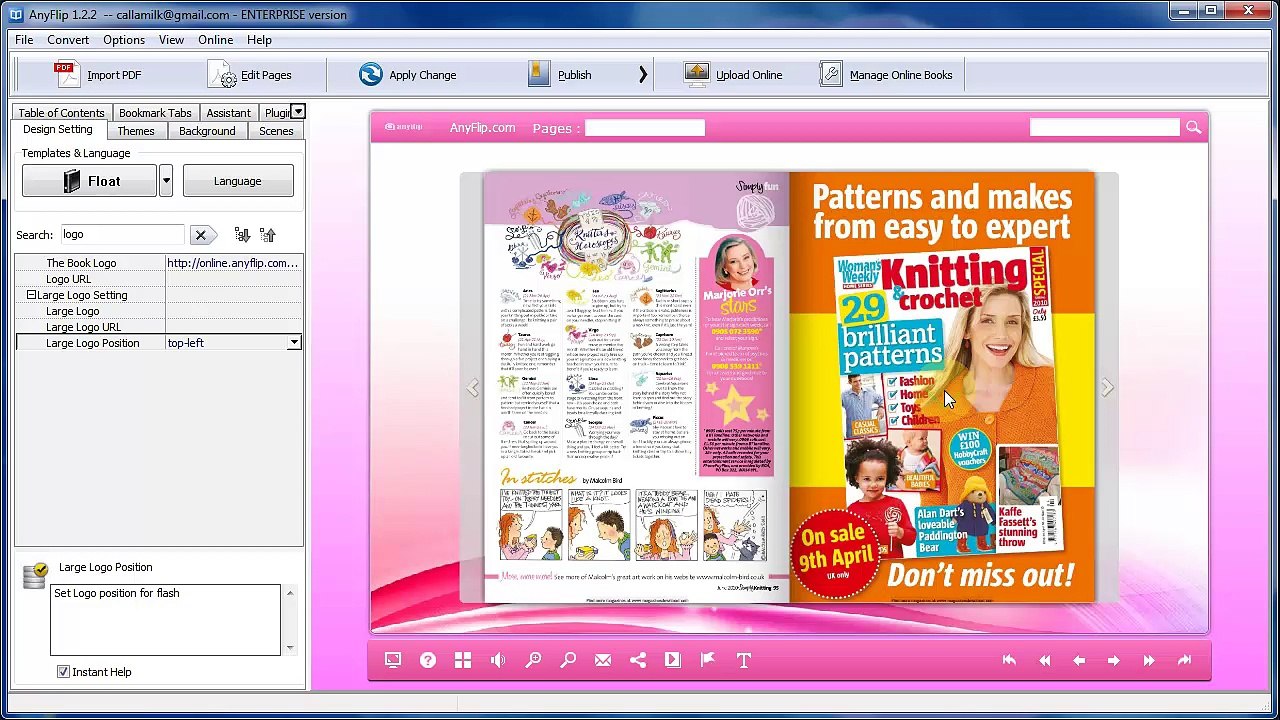Click the AnyFlip.com link in viewer header
The width and height of the screenshot is (1280, 720).
(x=482, y=128)
